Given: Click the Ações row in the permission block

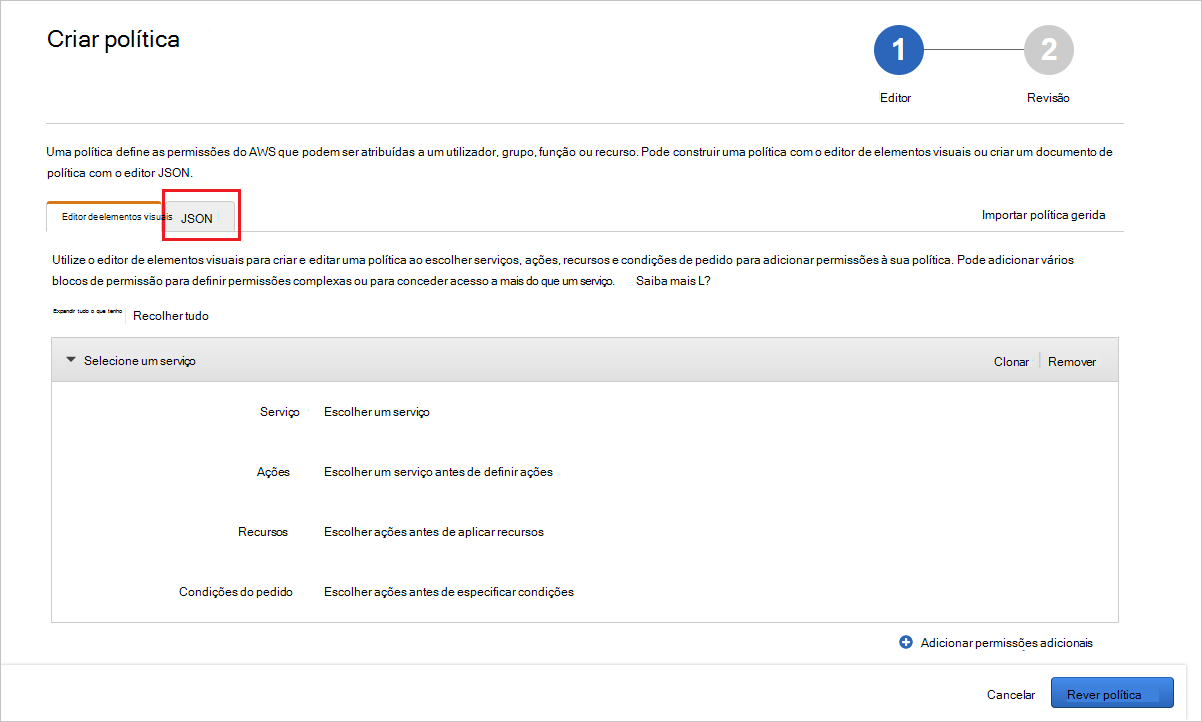Looking at the screenshot, I should (x=273, y=471).
